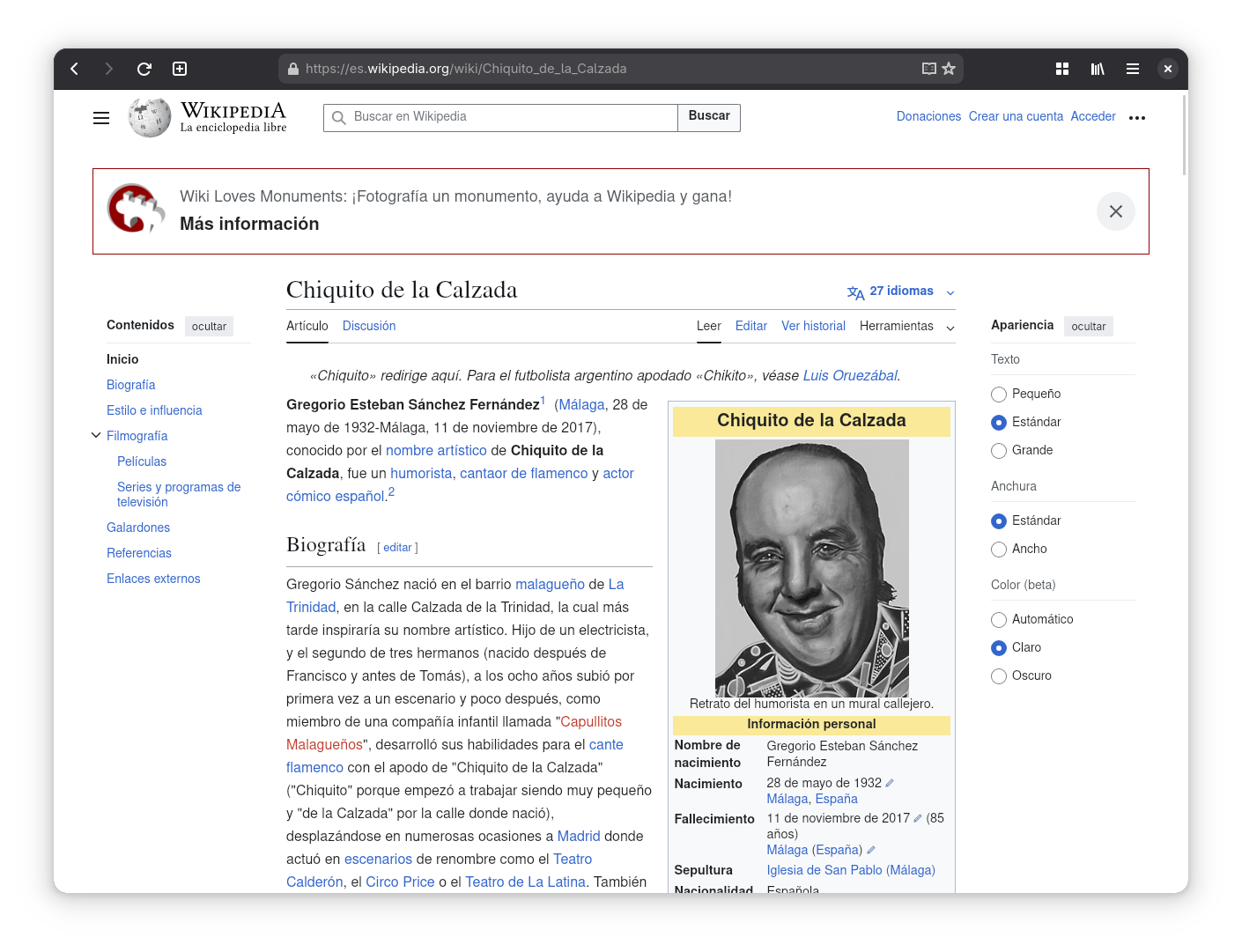The height and width of the screenshot is (952, 1242).
Task: Open Luis Oruezábal link
Action: 850,375
